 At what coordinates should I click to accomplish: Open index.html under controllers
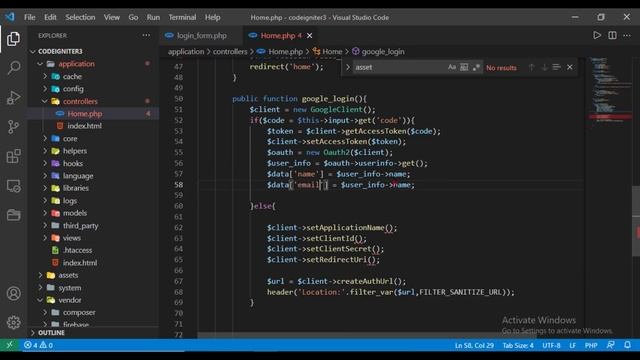[93, 126]
